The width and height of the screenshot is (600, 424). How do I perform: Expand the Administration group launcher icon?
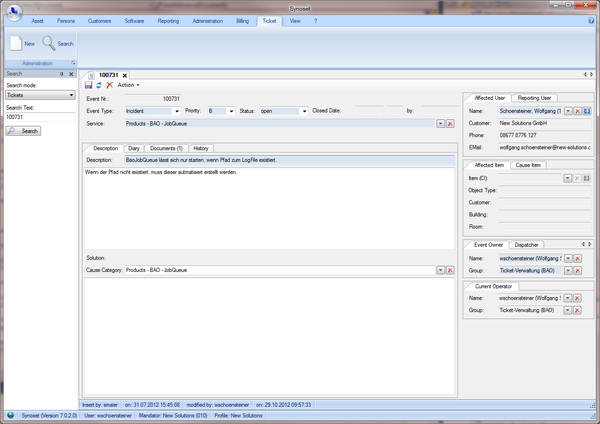(x=73, y=63)
